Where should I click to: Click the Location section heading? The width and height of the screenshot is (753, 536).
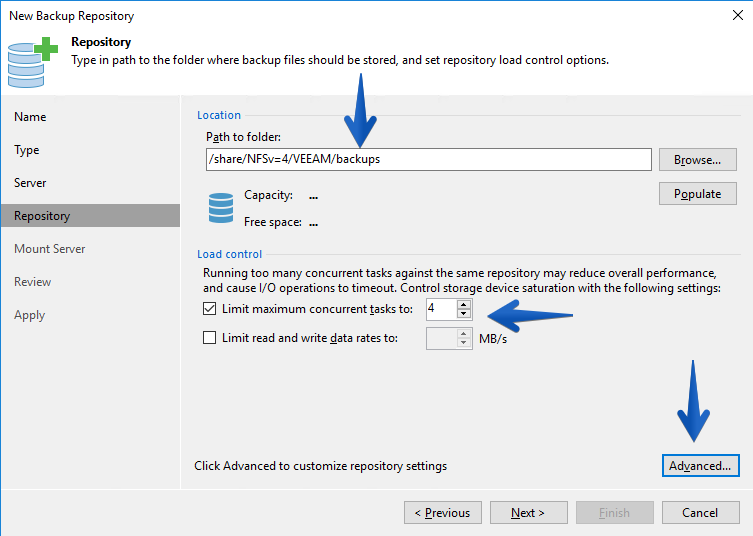tap(219, 115)
